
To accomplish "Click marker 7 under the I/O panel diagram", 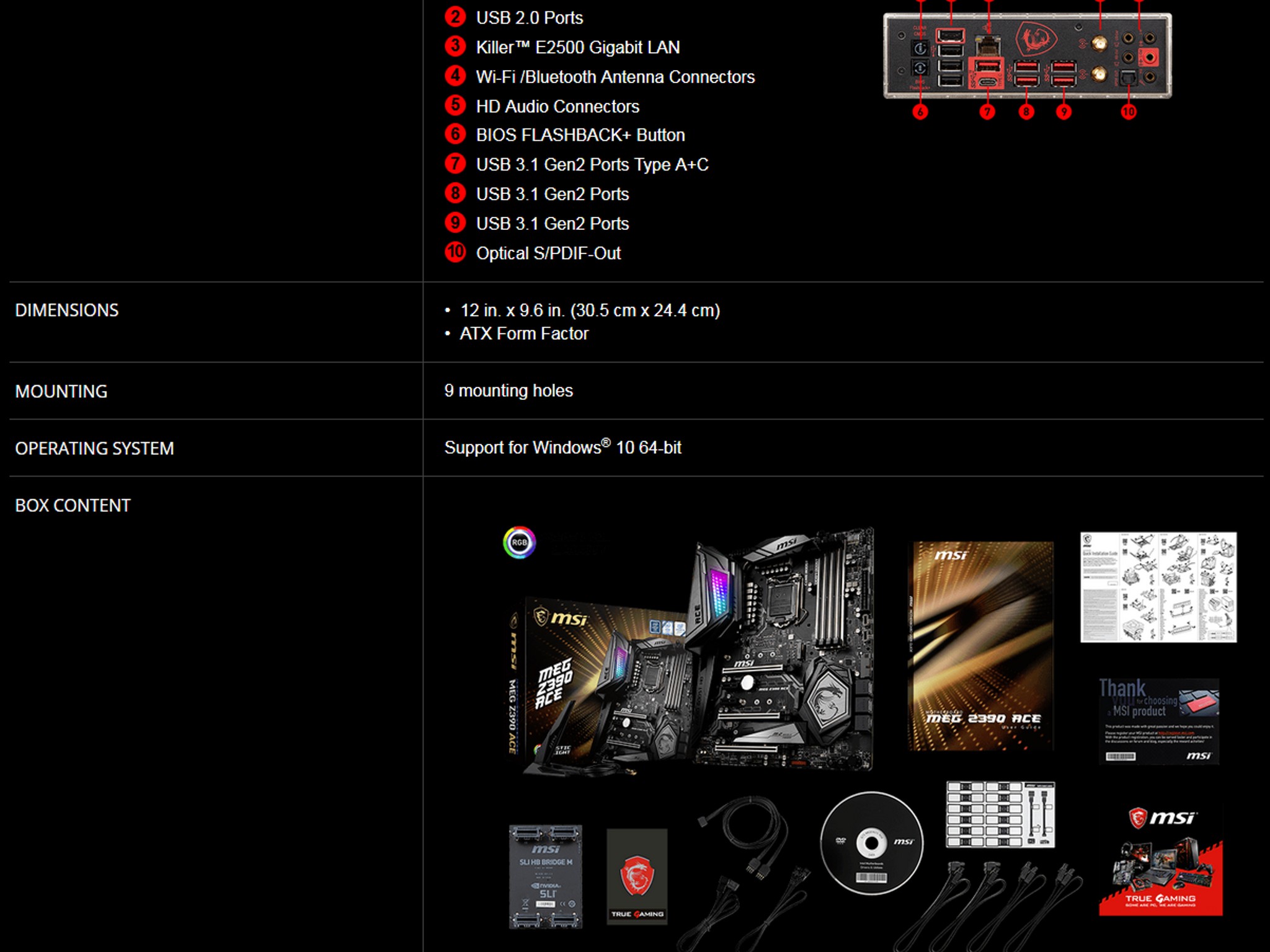I will tap(987, 112).
